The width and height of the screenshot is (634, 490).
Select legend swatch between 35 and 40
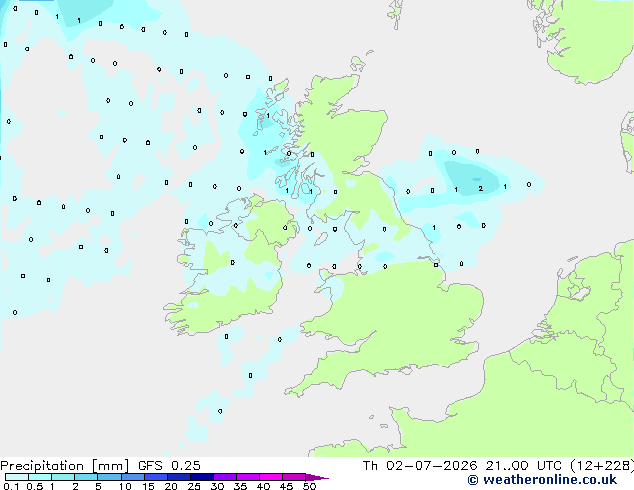[247, 477]
